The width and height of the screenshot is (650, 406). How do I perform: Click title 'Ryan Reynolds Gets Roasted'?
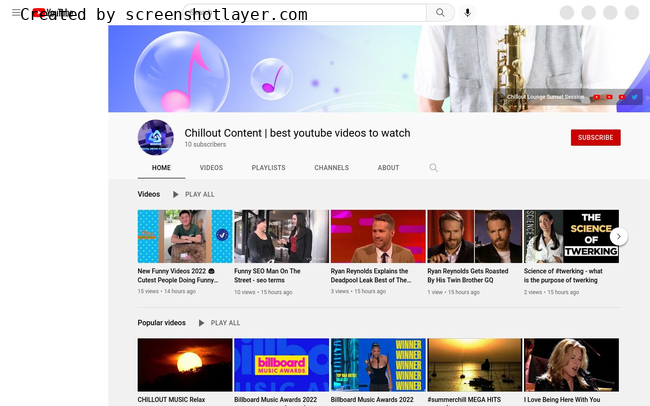[x=468, y=275]
